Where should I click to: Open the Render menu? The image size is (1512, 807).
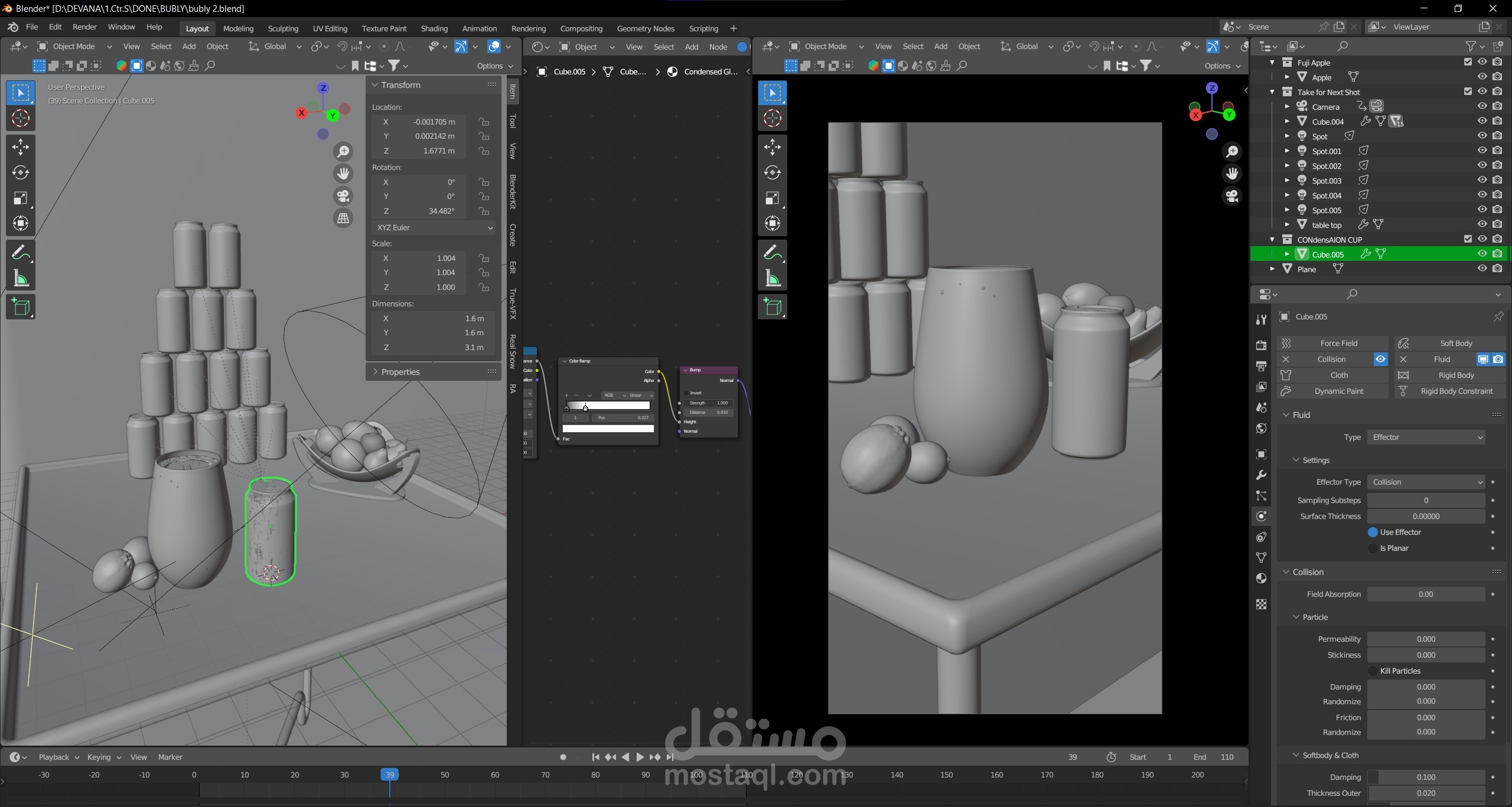[x=84, y=27]
